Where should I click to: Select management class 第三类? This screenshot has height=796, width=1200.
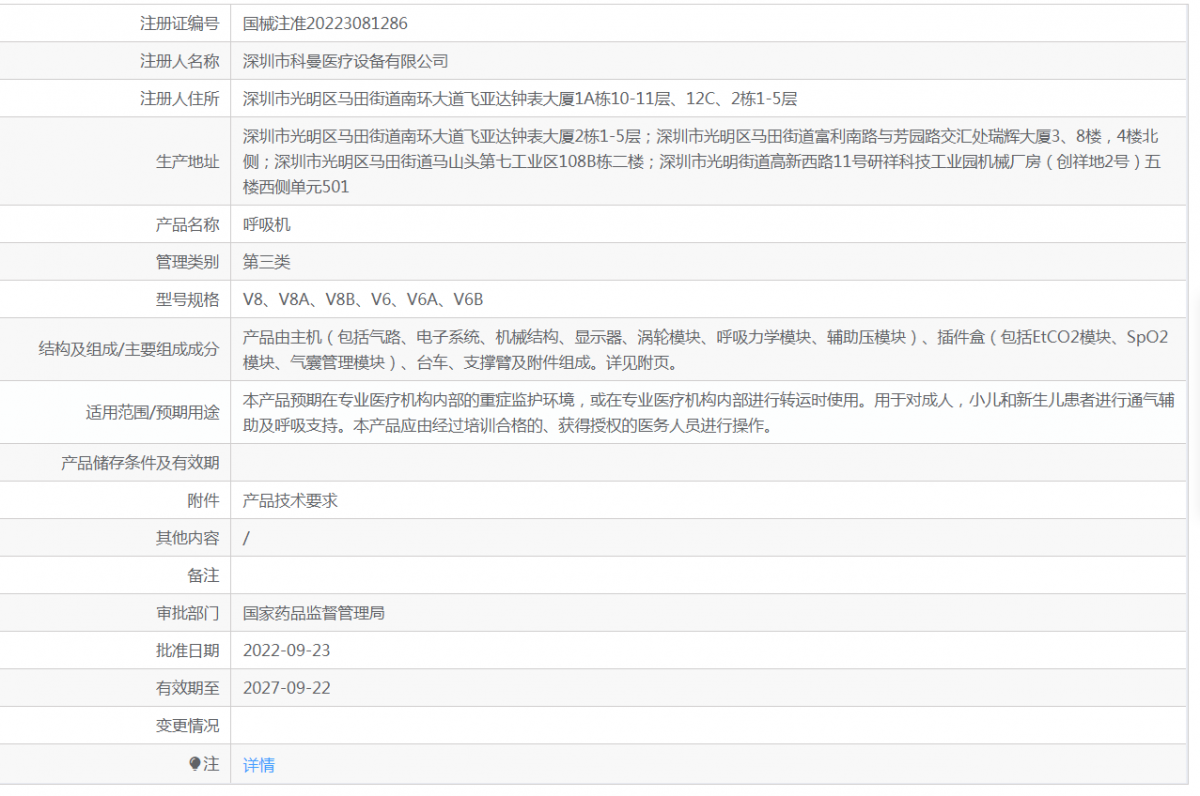(x=267, y=262)
